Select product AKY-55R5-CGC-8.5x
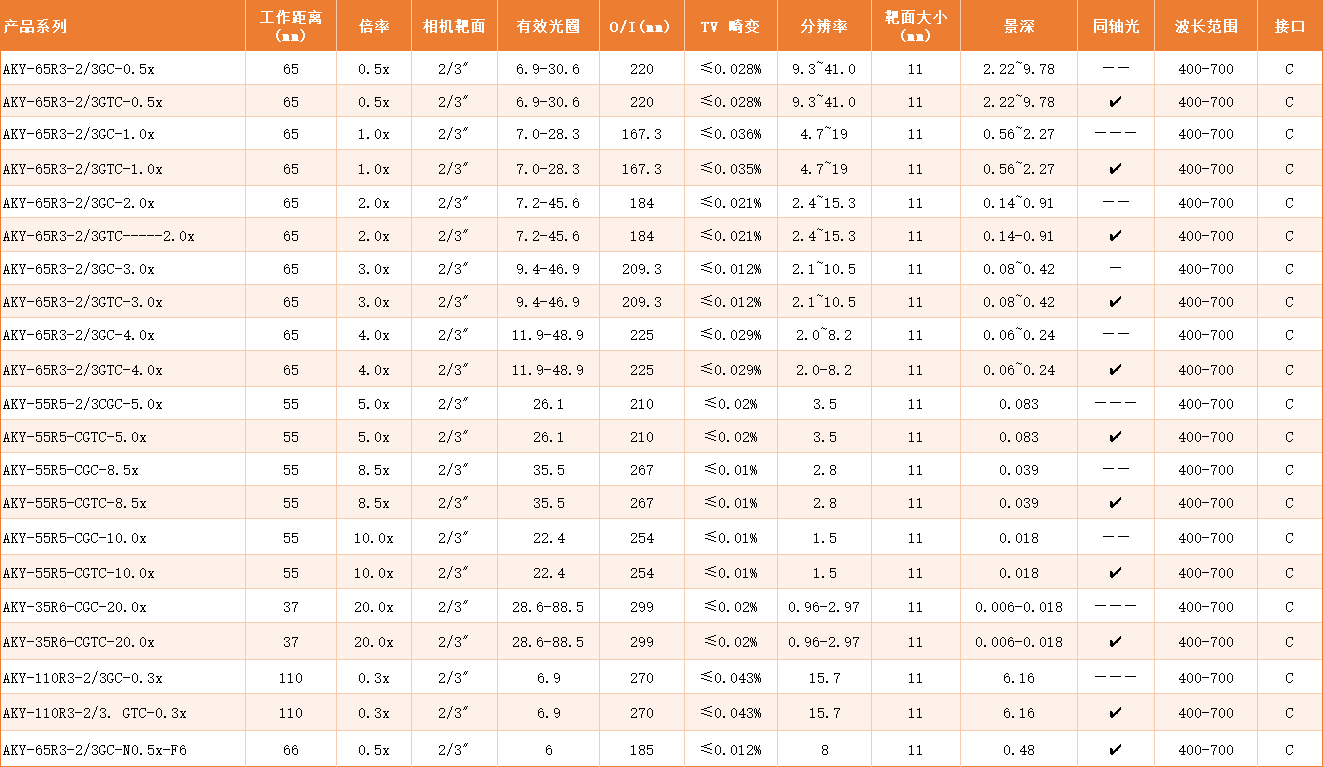 coord(85,469)
